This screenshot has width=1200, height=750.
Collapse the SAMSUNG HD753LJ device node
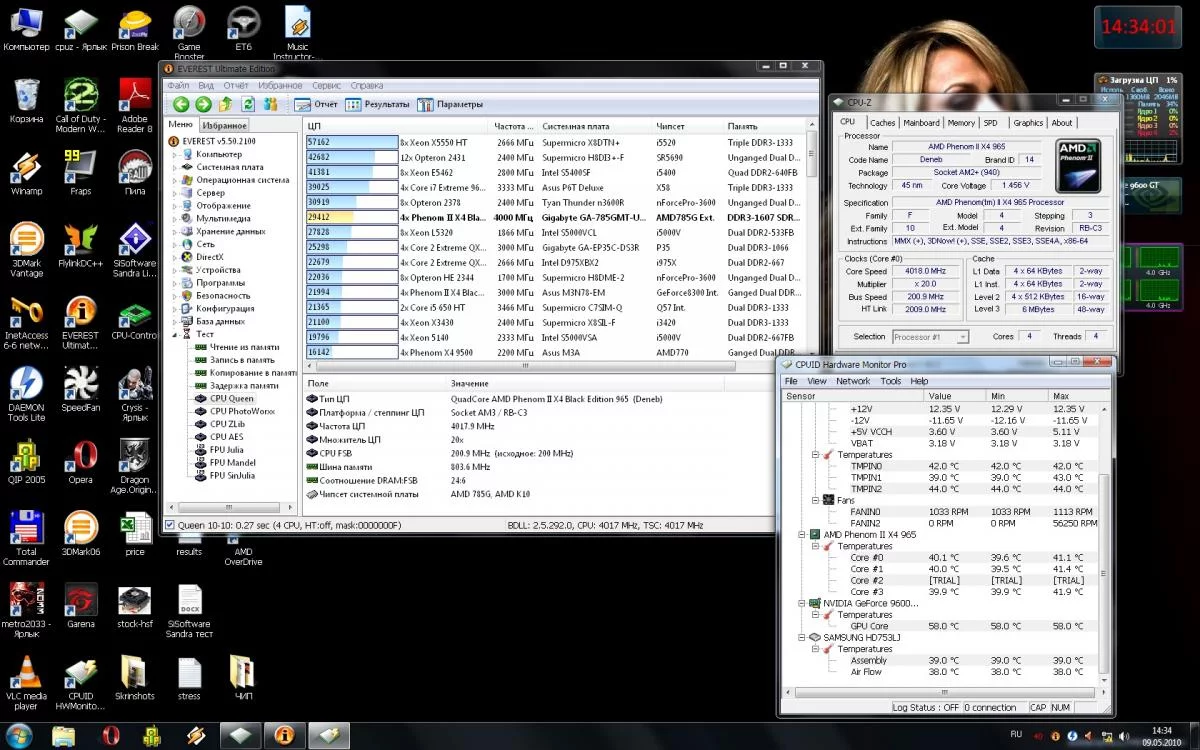(802, 637)
